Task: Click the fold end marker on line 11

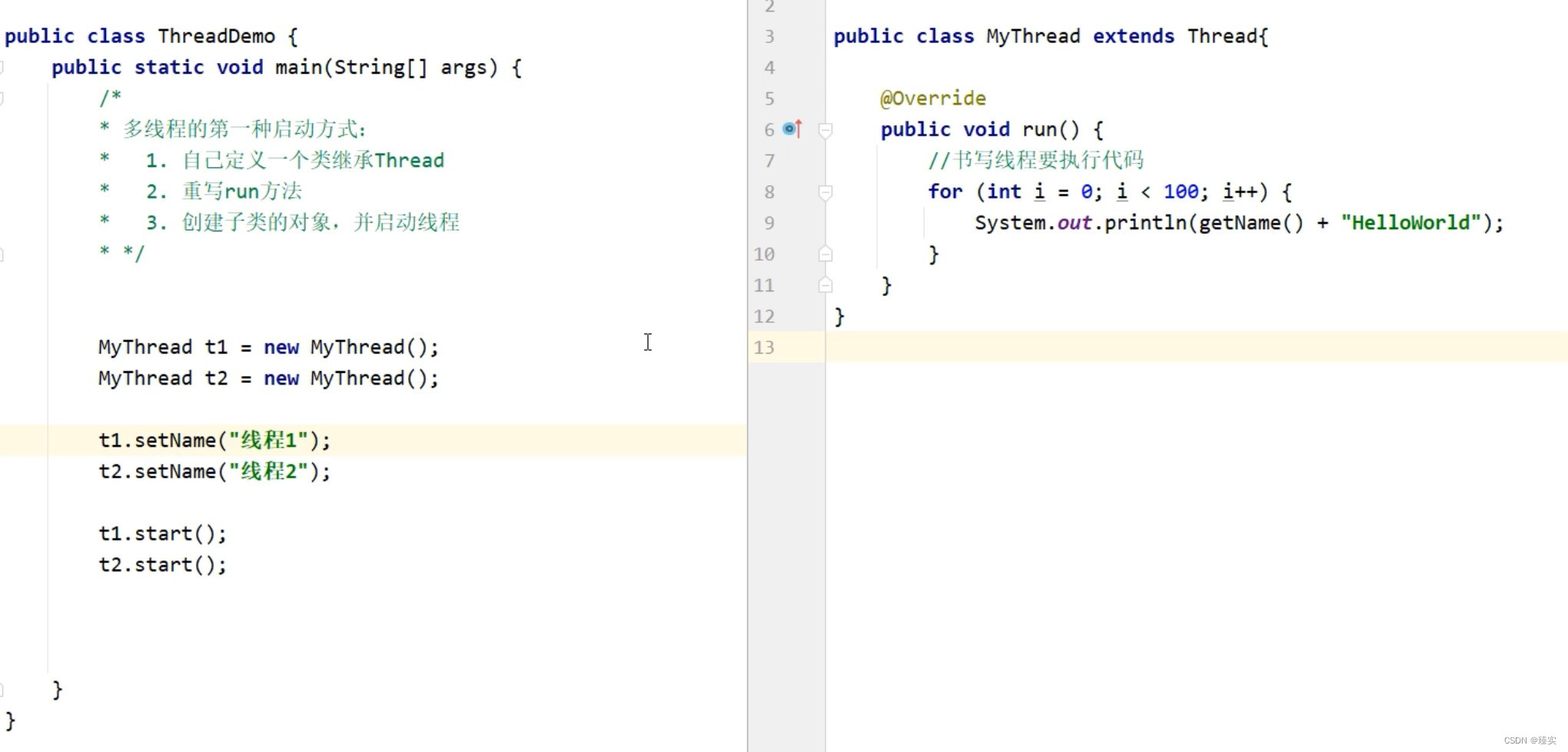Action: click(826, 285)
